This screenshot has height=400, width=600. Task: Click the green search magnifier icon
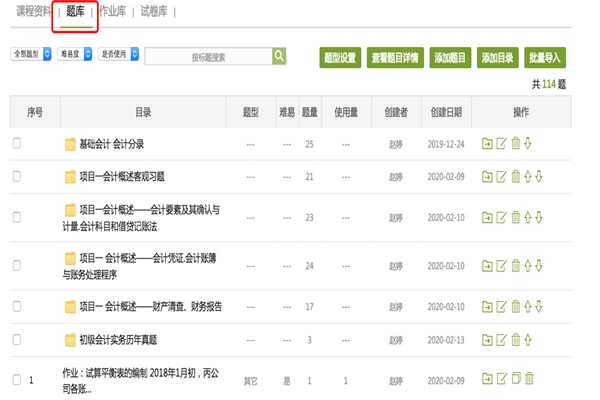[x=280, y=57]
